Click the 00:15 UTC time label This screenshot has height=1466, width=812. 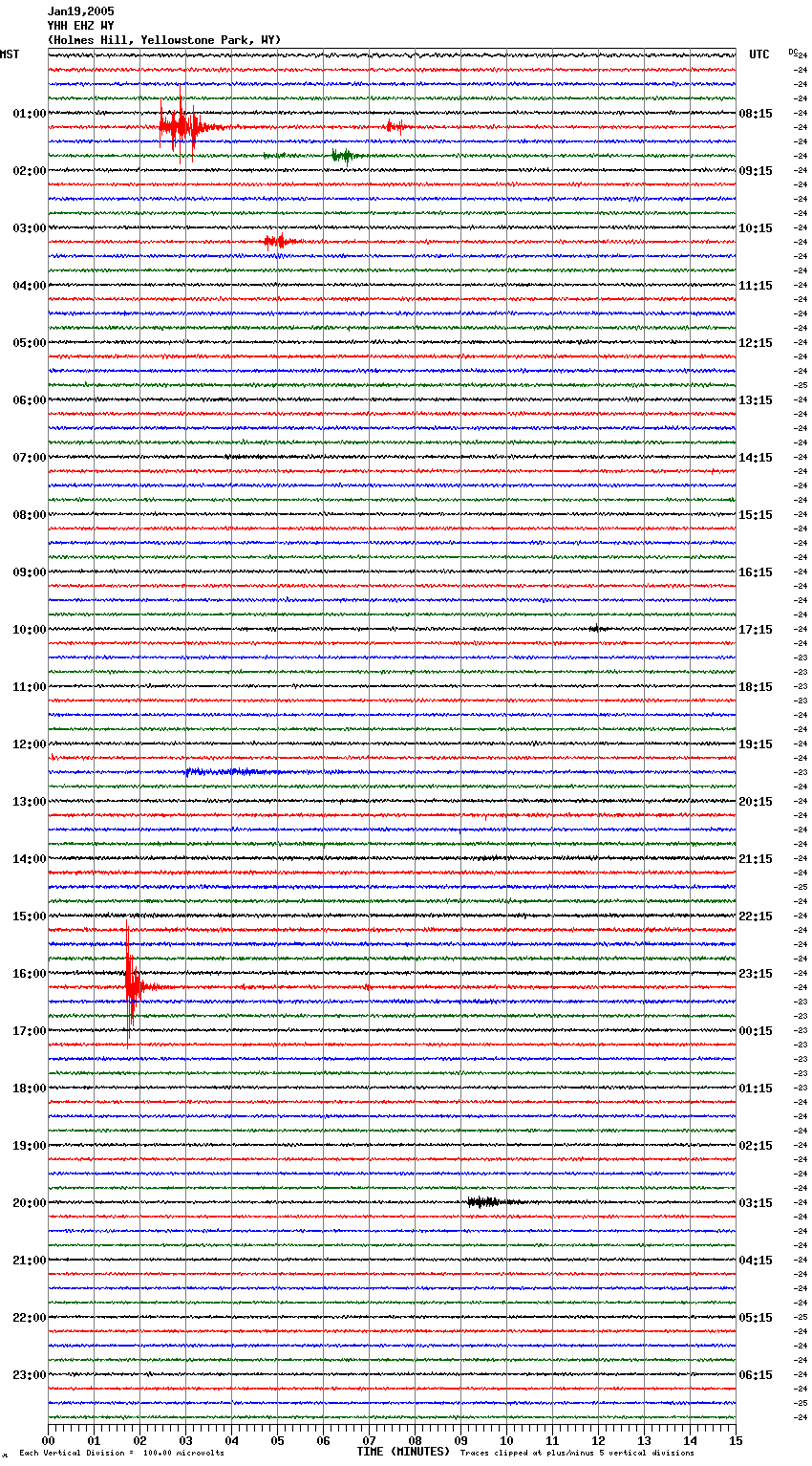[x=756, y=1031]
